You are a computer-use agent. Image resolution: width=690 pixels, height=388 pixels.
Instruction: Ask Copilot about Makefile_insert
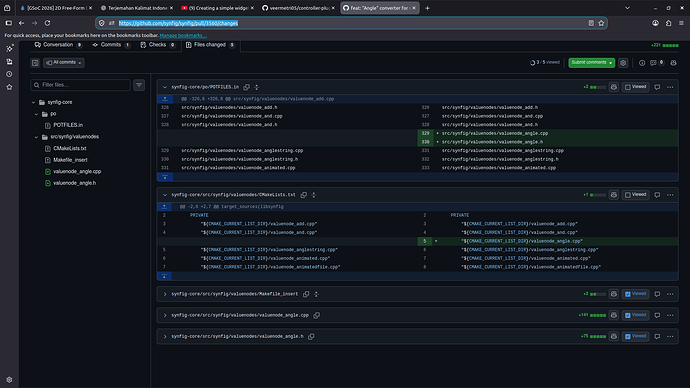[614, 294]
